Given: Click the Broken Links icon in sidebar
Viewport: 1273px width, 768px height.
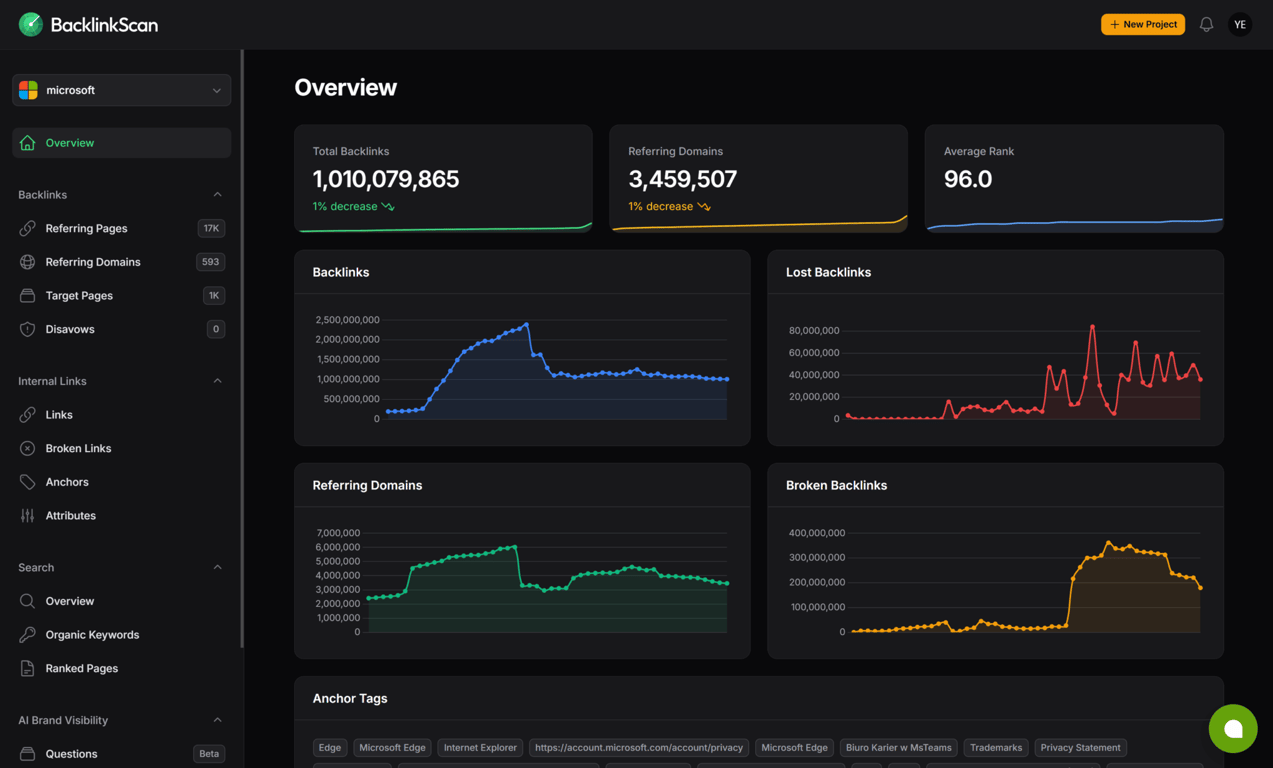Looking at the screenshot, I should [28, 448].
